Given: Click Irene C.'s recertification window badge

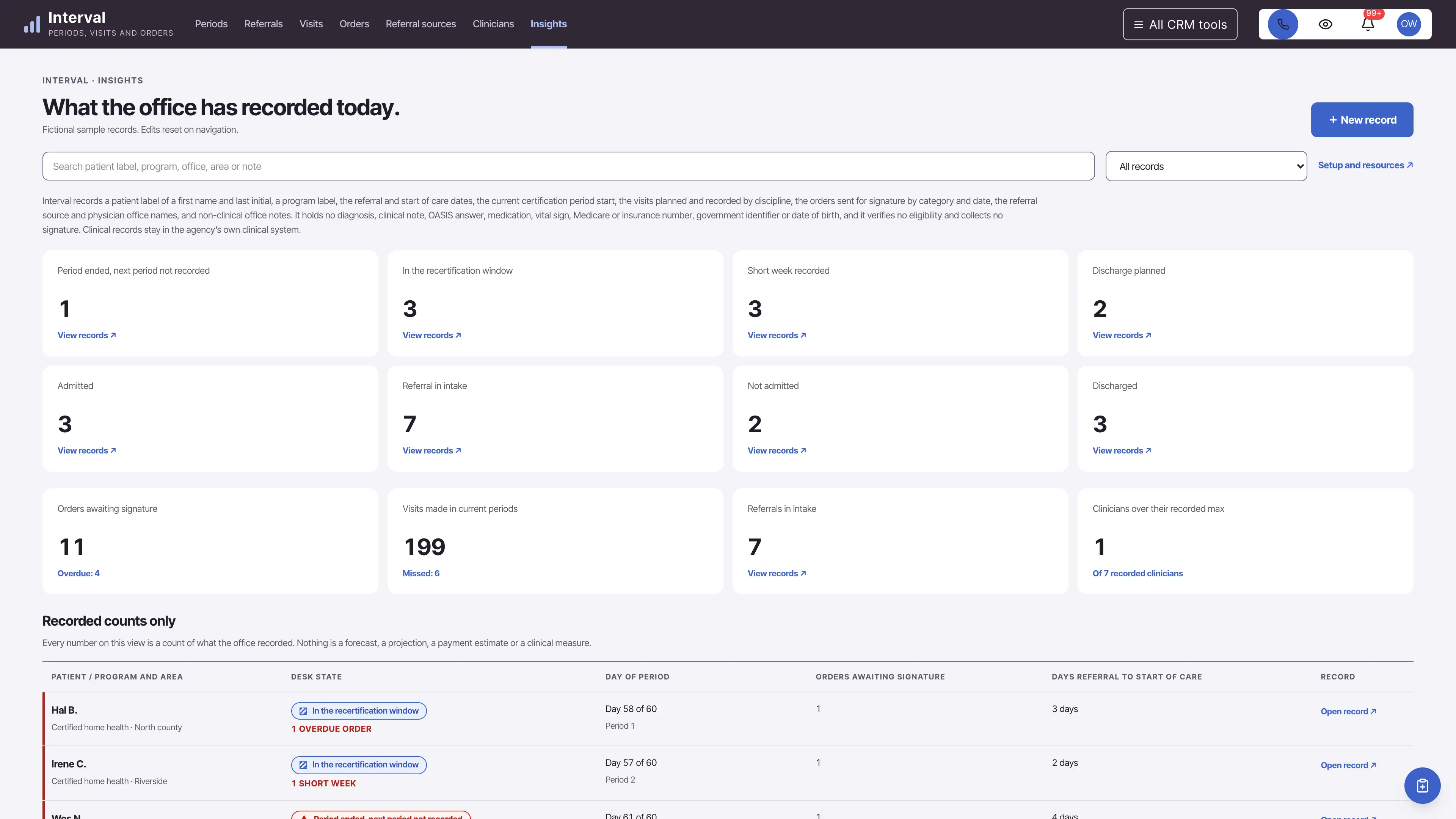Looking at the screenshot, I should pyautogui.click(x=359, y=765).
